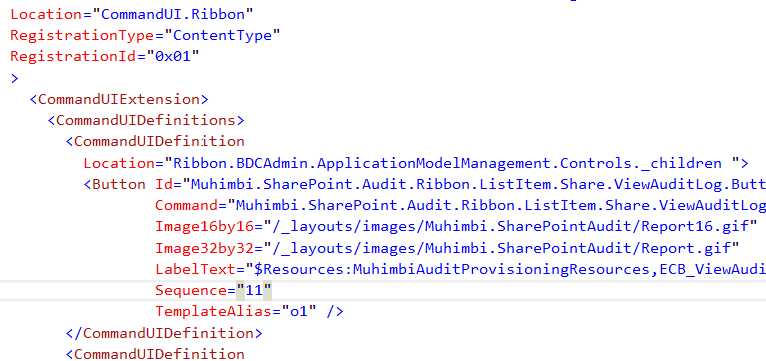Click the TemplateAlias "o1" value
Screen dimensions: 766x361
298,311
